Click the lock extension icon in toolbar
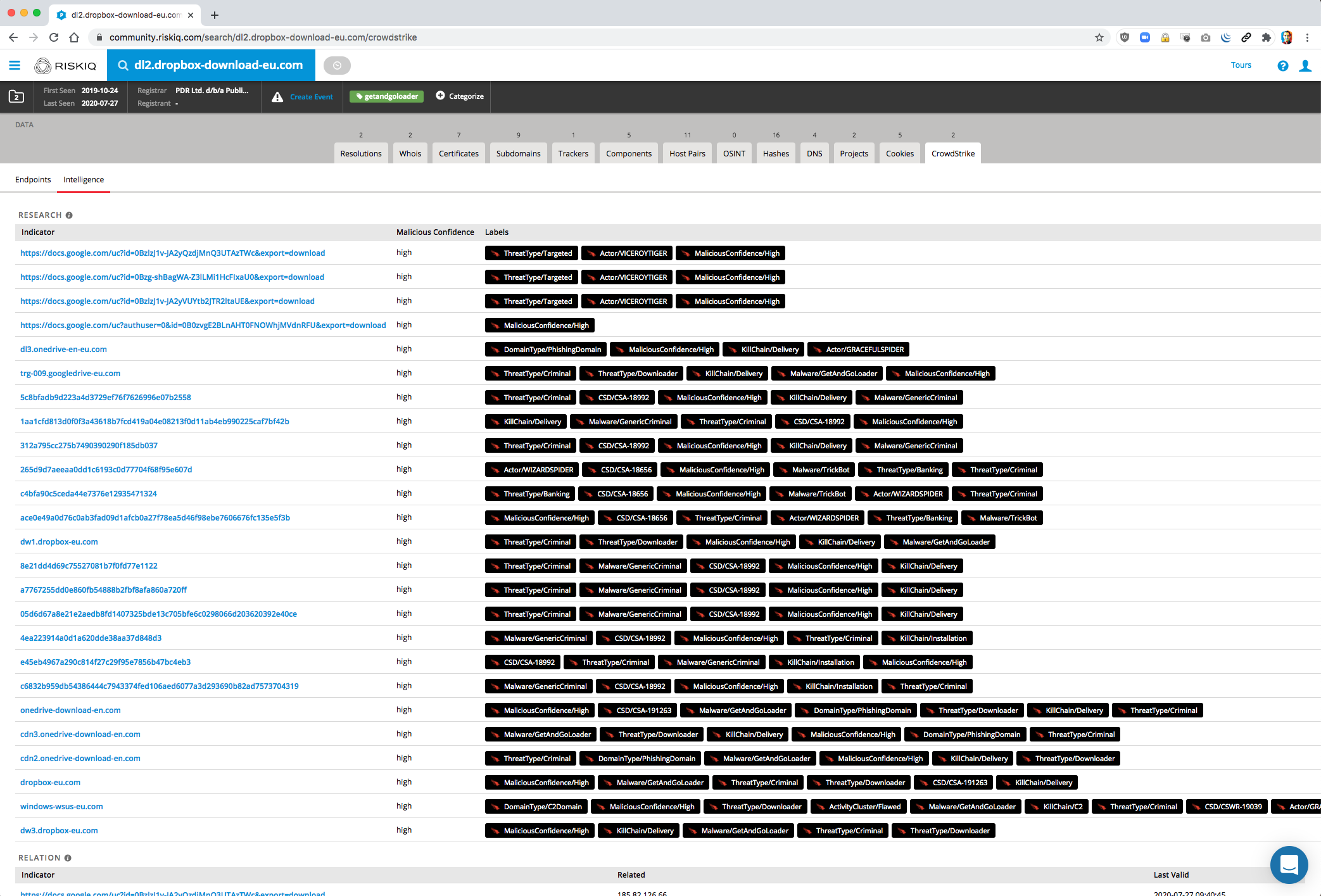1321x896 pixels. [x=1165, y=37]
